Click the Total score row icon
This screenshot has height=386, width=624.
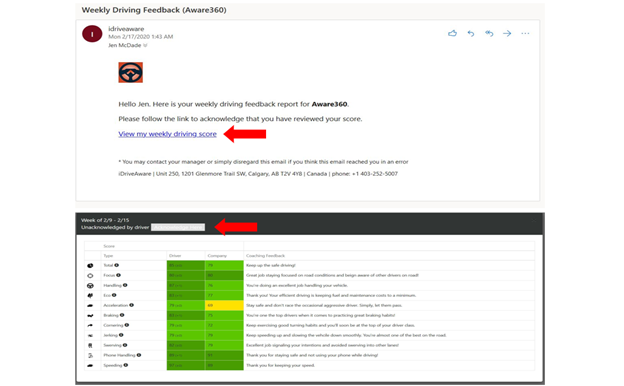pyautogui.click(x=90, y=265)
